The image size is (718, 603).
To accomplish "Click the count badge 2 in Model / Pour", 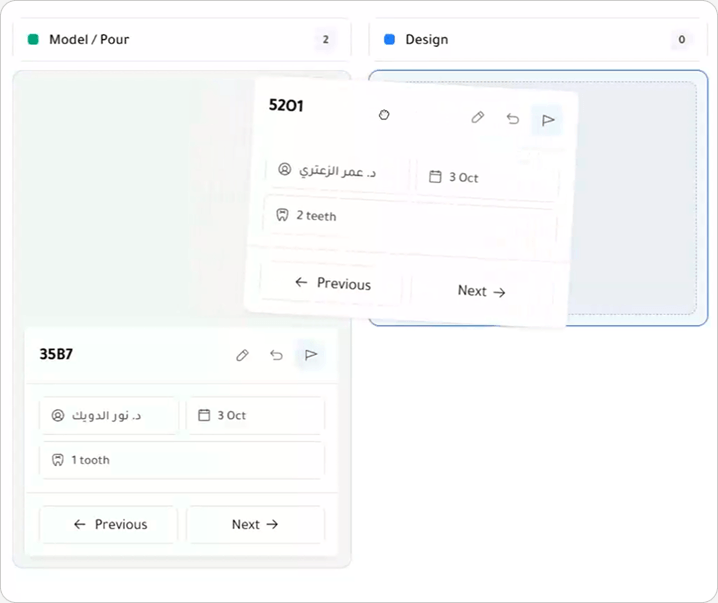I will click(326, 39).
